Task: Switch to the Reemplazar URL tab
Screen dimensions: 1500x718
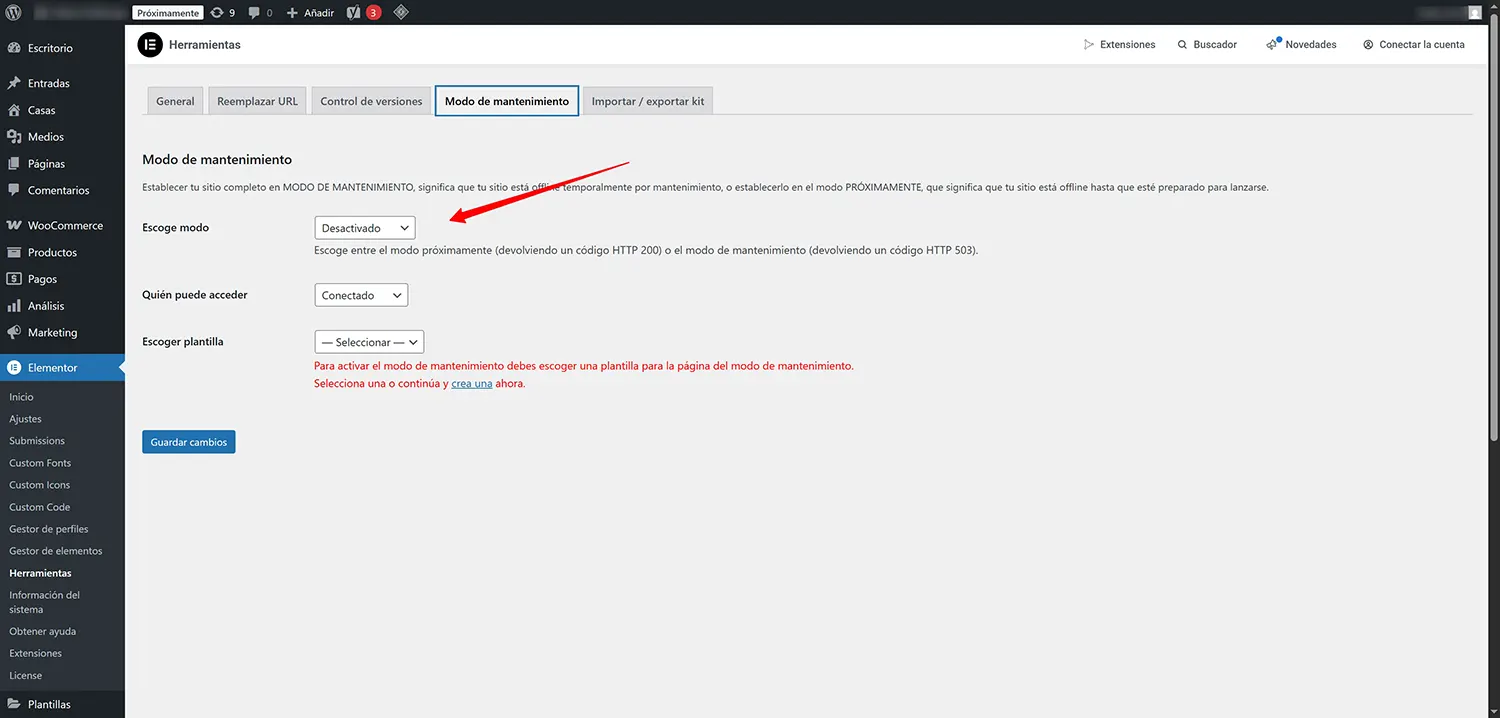Action: point(257,101)
